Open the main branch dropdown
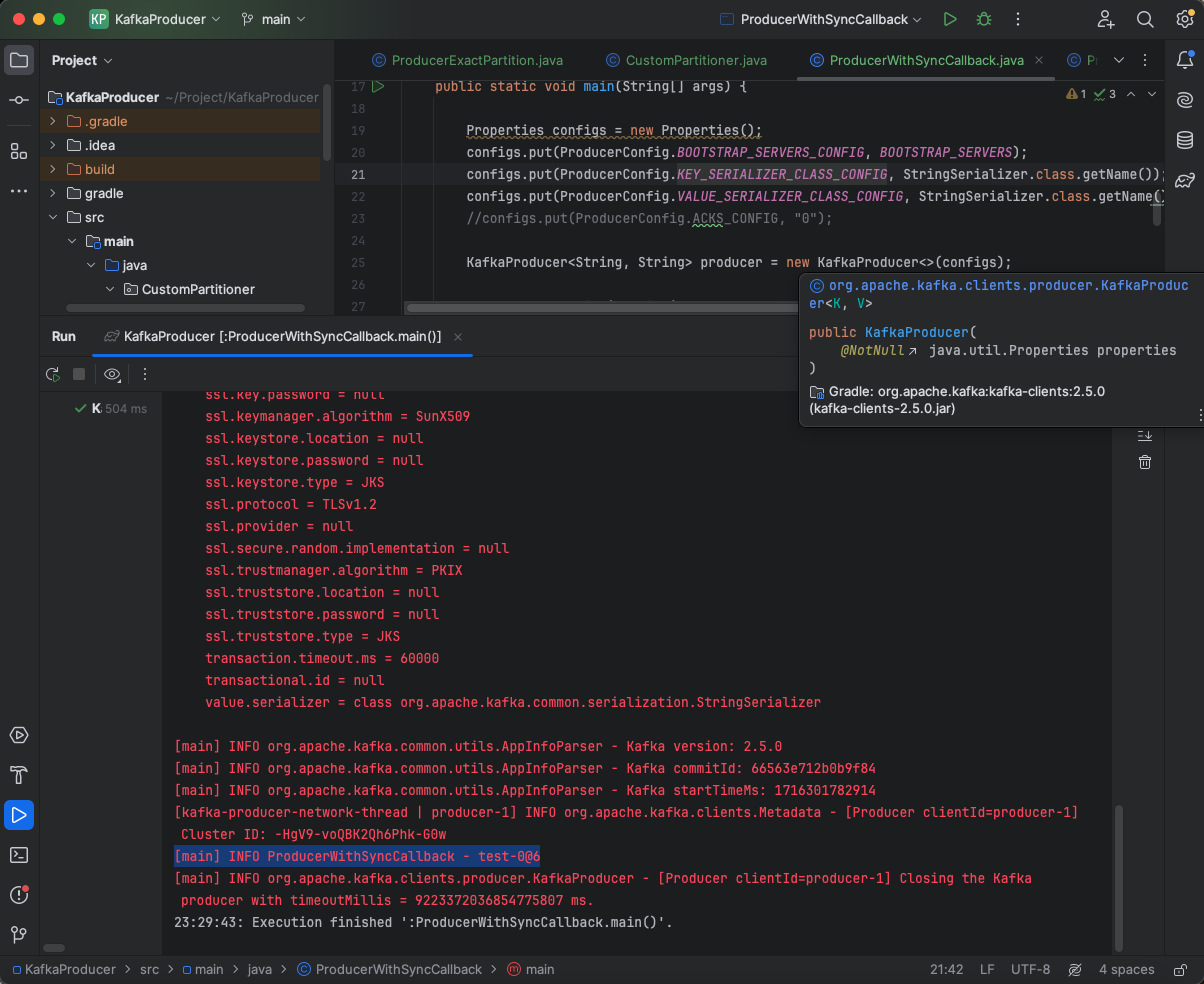1204x984 pixels. point(273,19)
